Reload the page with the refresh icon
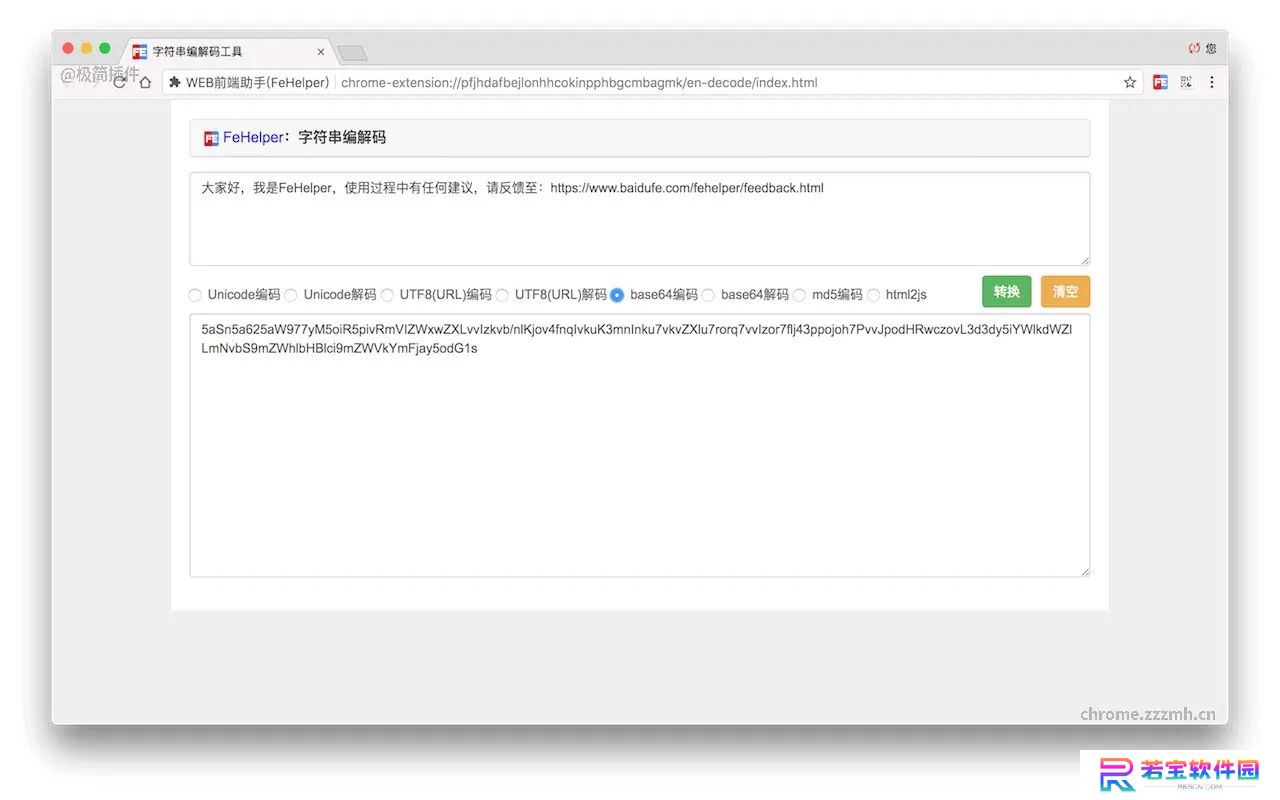 (120, 82)
